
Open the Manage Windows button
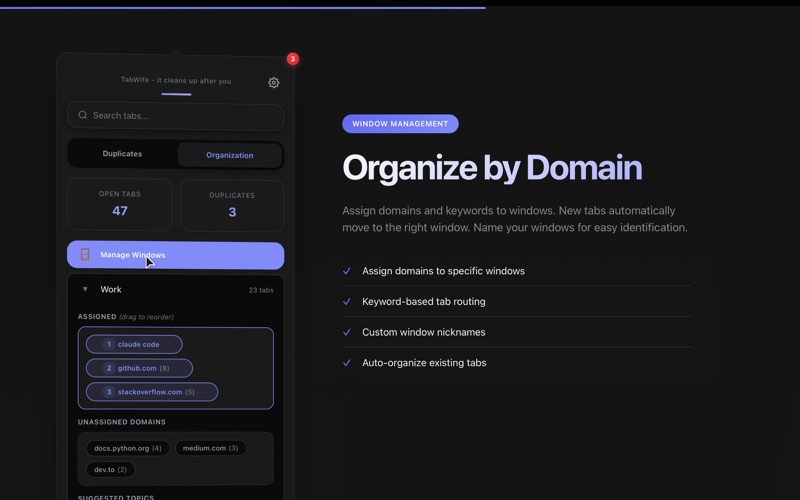[x=176, y=255]
